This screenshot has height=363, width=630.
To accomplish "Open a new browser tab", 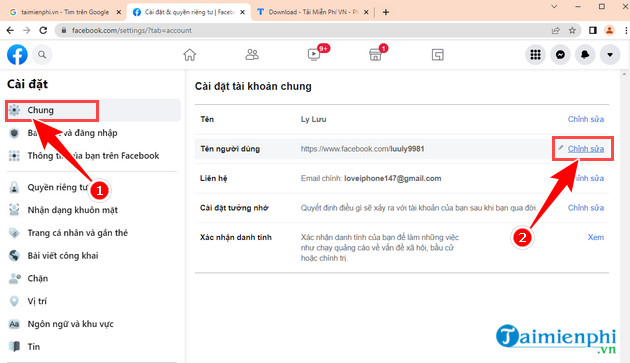I will tap(386, 12).
